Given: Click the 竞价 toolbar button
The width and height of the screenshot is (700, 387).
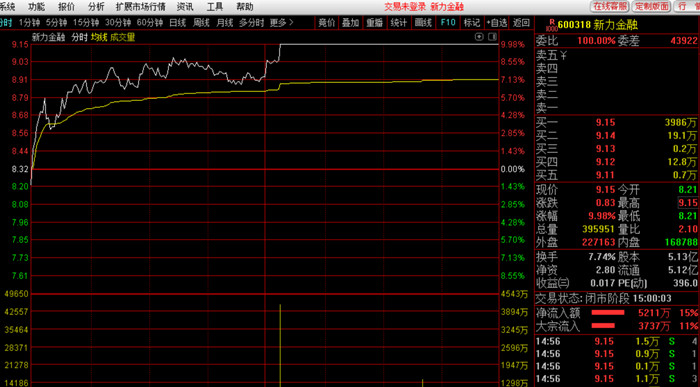Looking at the screenshot, I should click(326, 22).
